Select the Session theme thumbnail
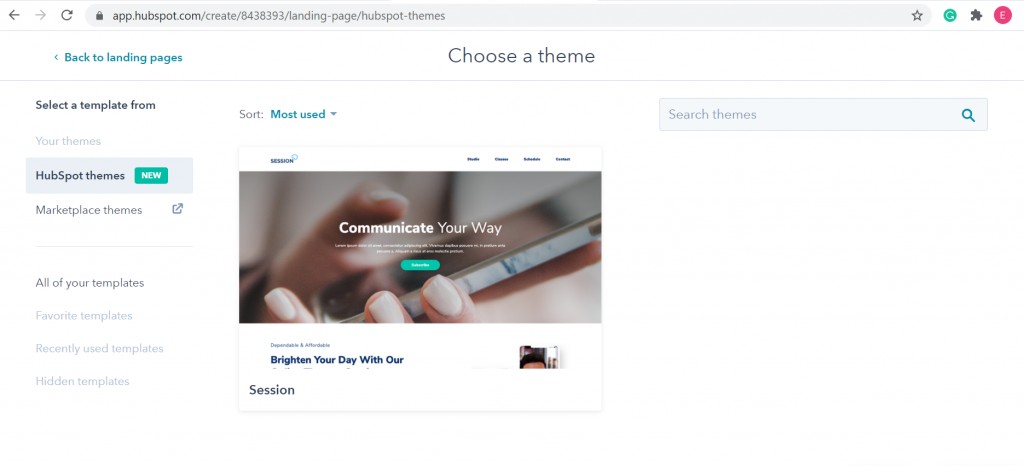 pyautogui.click(x=420, y=258)
